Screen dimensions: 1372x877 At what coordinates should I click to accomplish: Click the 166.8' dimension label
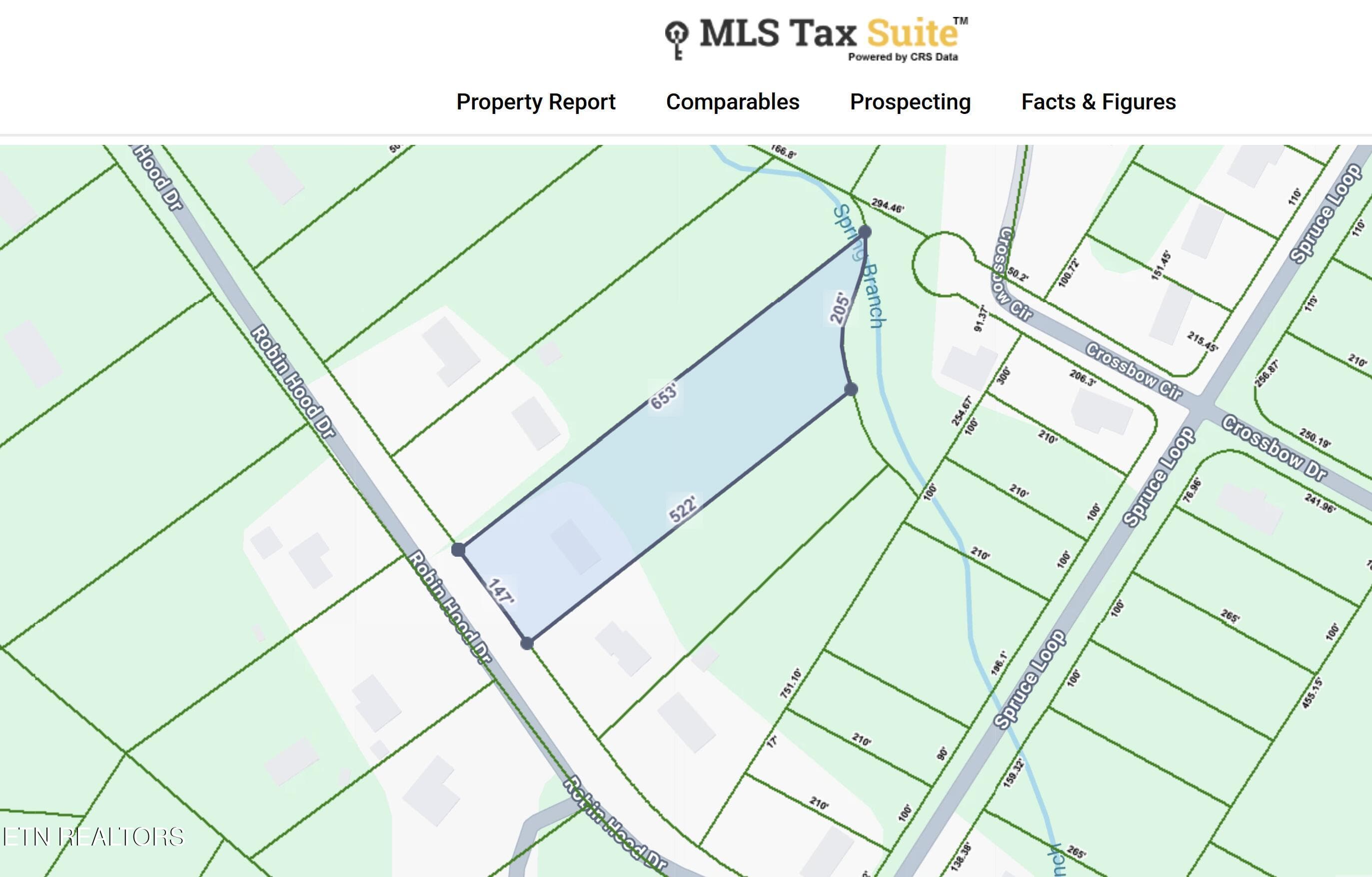pos(783,151)
